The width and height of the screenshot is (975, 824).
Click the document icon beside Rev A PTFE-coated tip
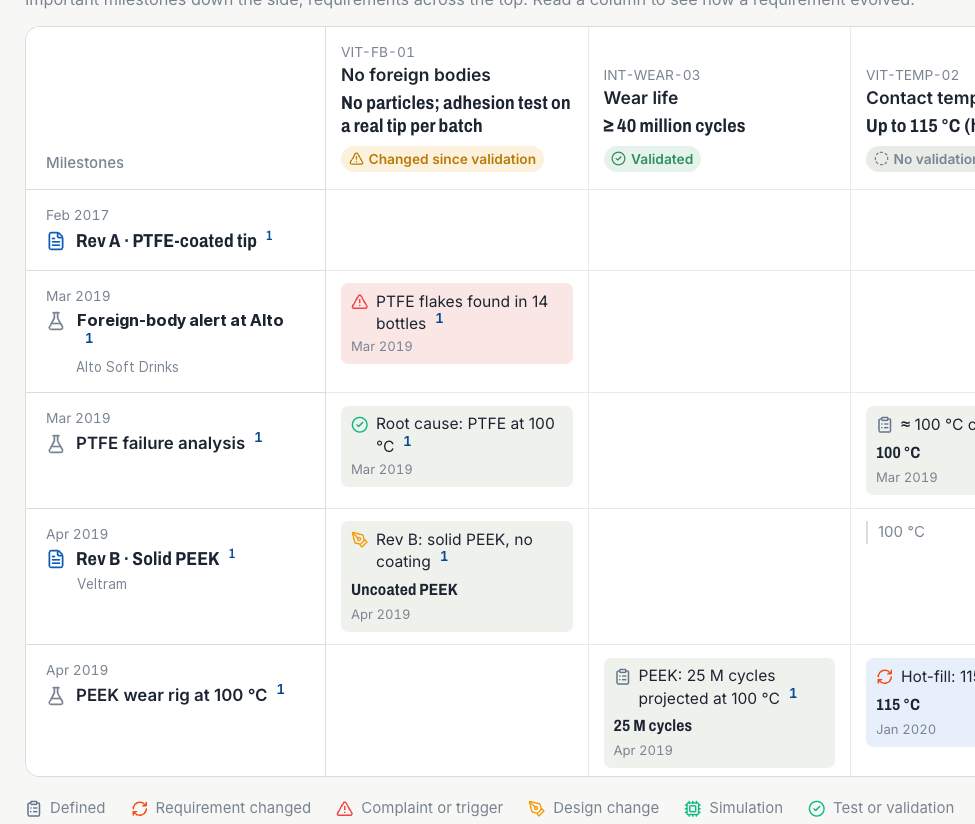pyautogui.click(x=56, y=241)
